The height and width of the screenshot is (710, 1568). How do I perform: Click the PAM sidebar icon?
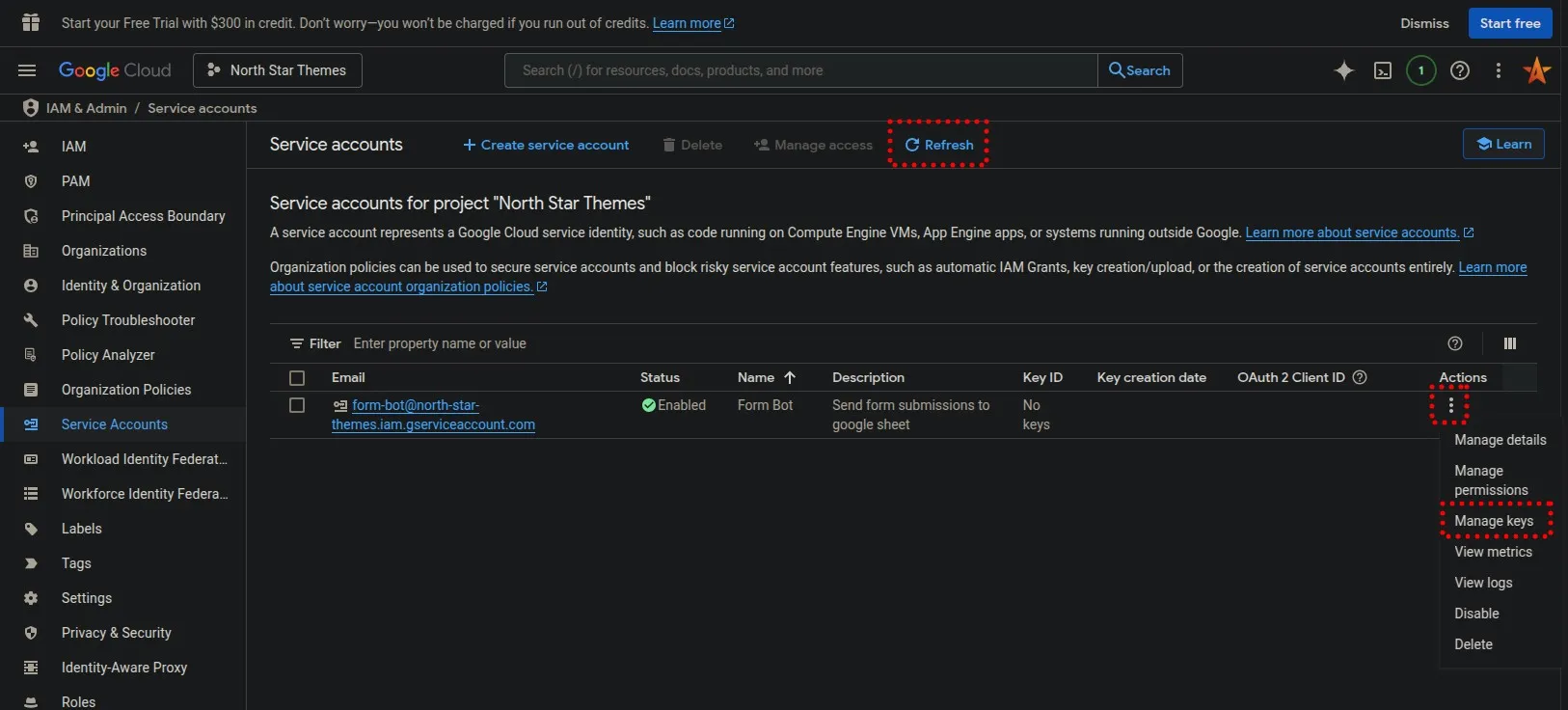[x=31, y=181]
